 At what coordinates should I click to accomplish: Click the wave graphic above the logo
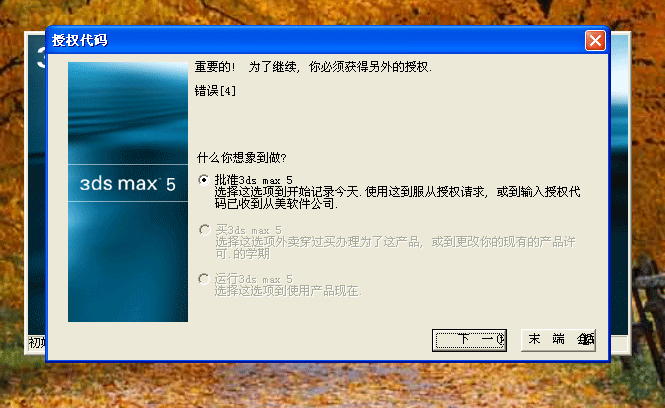coord(128,113)
